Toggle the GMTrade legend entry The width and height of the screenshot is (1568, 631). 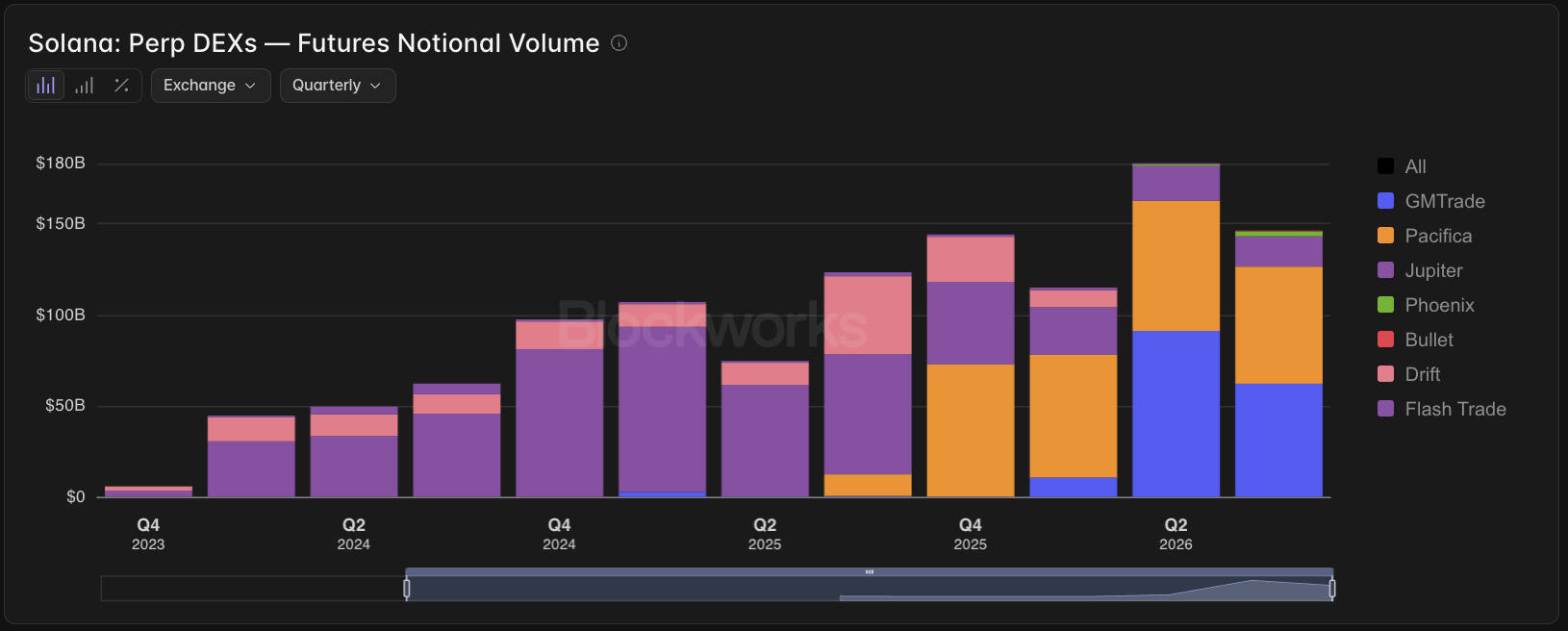pyautogui.click(x=1431, y=201)
